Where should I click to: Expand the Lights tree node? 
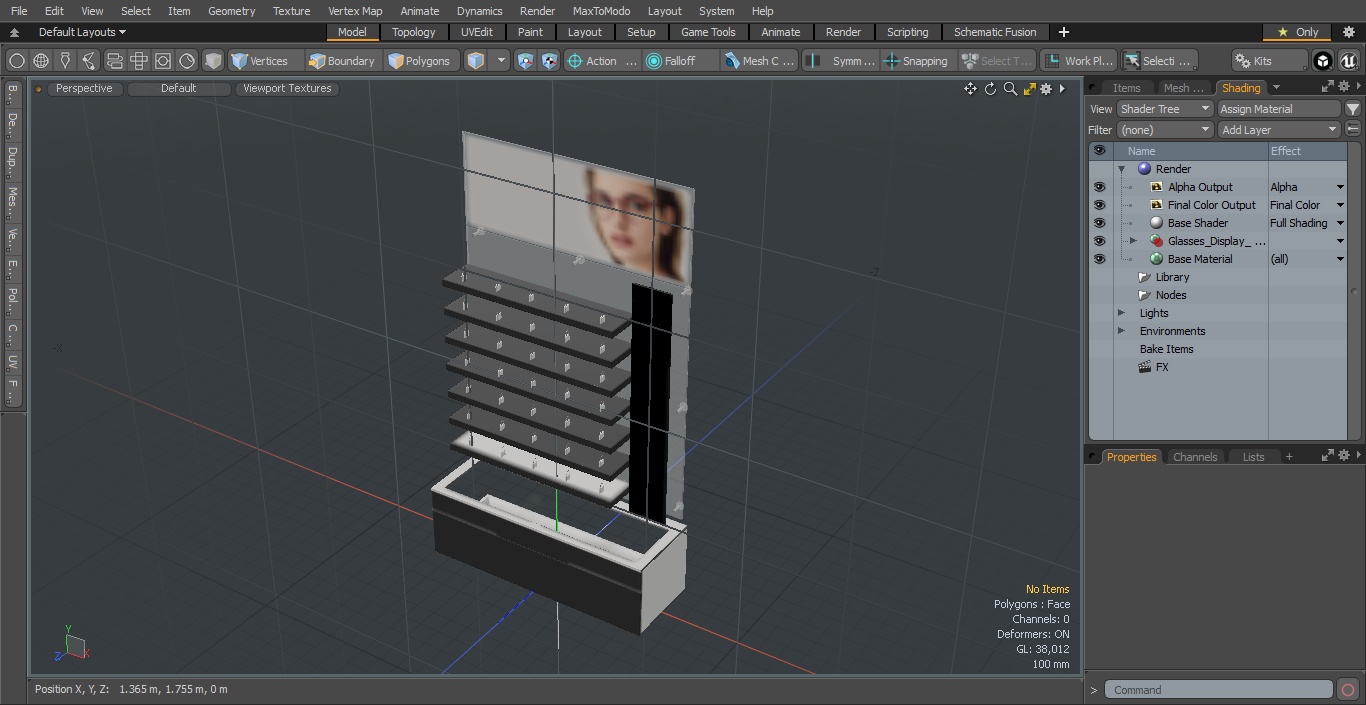pyautogui.click(x=1121, y=313)
